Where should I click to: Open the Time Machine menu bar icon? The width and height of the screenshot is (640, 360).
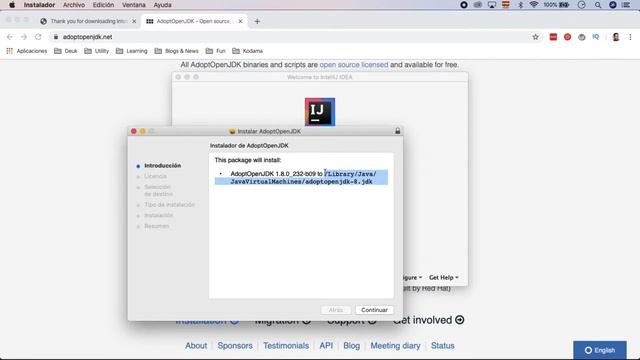coord(582,5)
